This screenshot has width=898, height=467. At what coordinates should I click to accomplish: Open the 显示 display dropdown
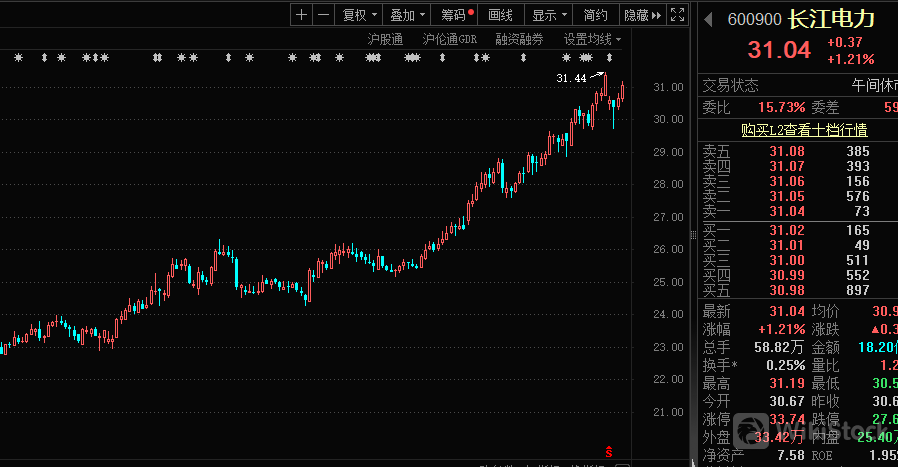pos(550,15)
